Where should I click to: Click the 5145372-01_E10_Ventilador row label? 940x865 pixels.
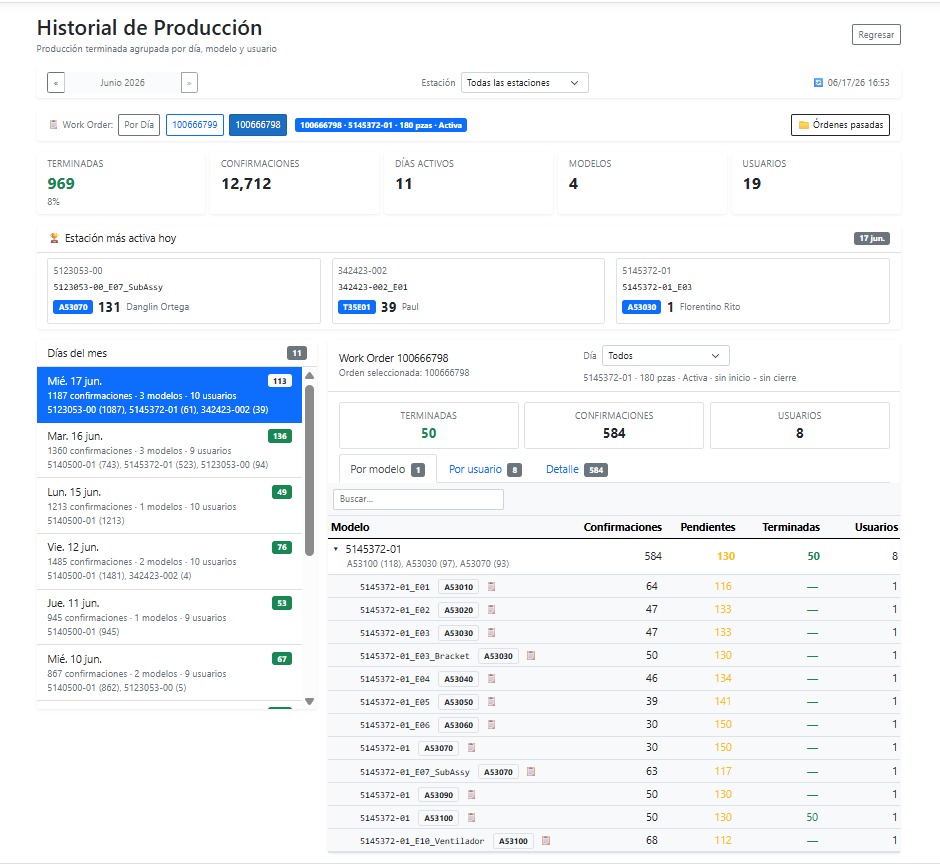tap(422, 841)
